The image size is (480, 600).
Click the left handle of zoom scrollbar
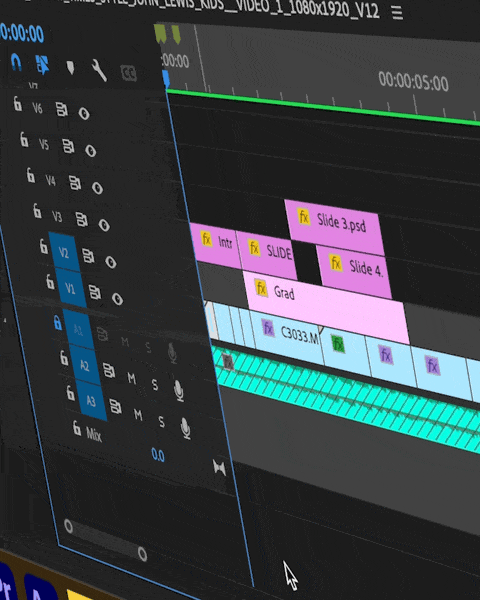click(69, 526)
